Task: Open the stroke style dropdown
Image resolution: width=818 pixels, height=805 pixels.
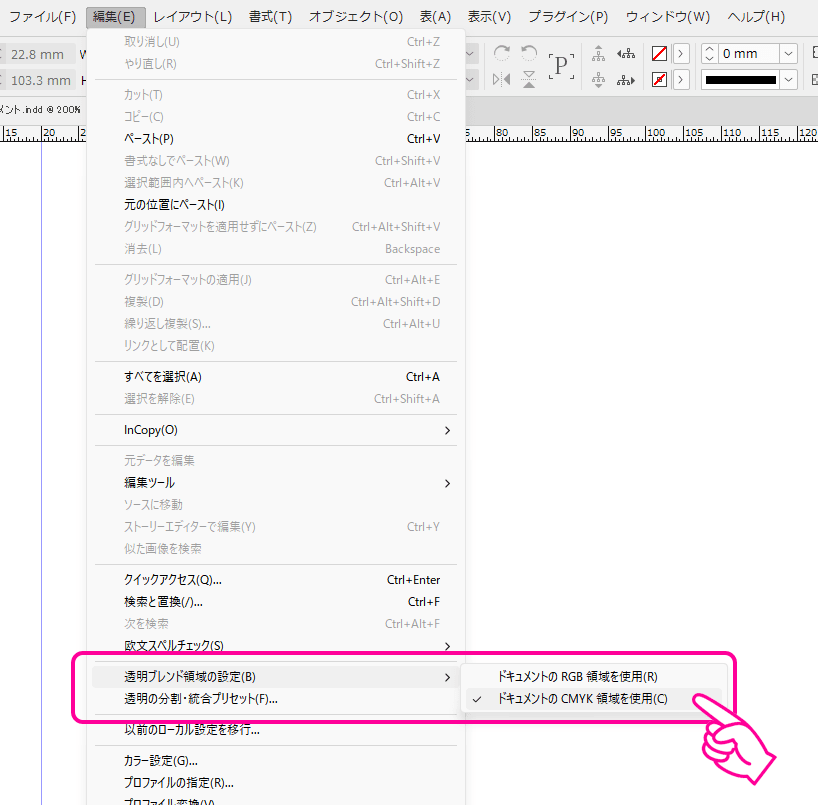Action: pyautogui.click(x=787, y=80)
